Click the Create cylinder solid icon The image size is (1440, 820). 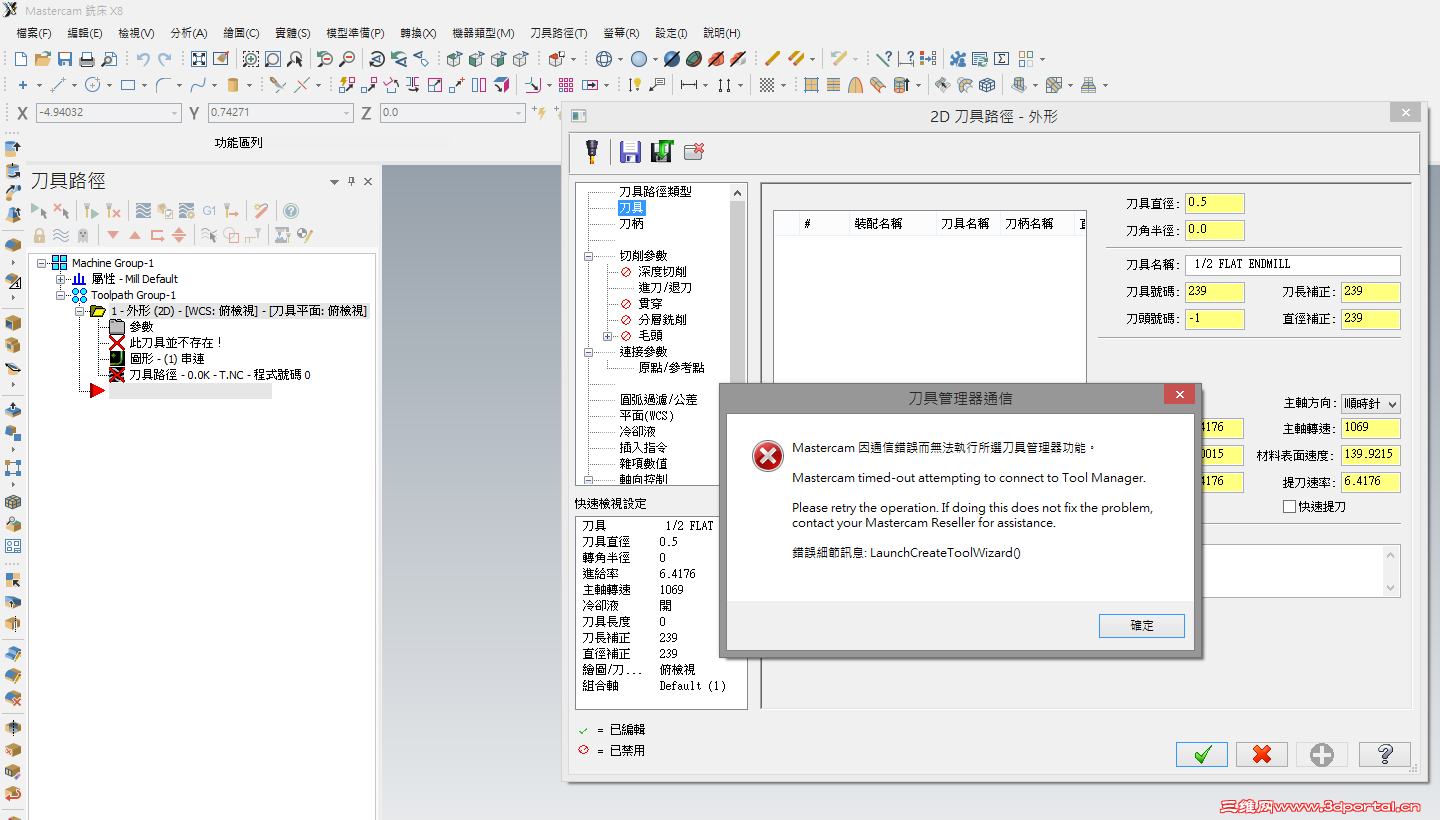[x=233, y=85]
